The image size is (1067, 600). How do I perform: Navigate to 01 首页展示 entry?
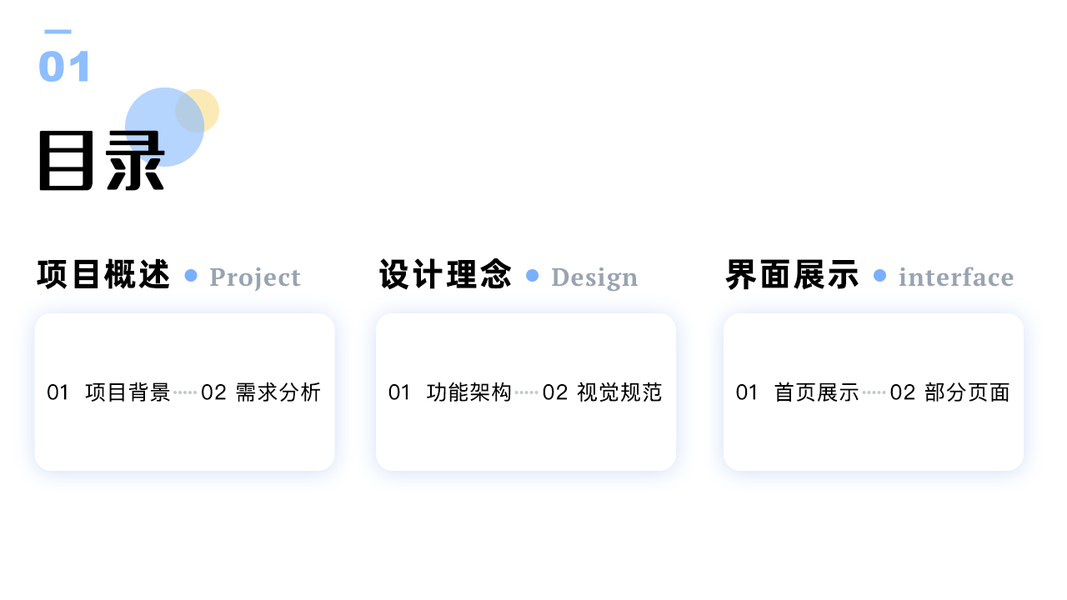797,393
